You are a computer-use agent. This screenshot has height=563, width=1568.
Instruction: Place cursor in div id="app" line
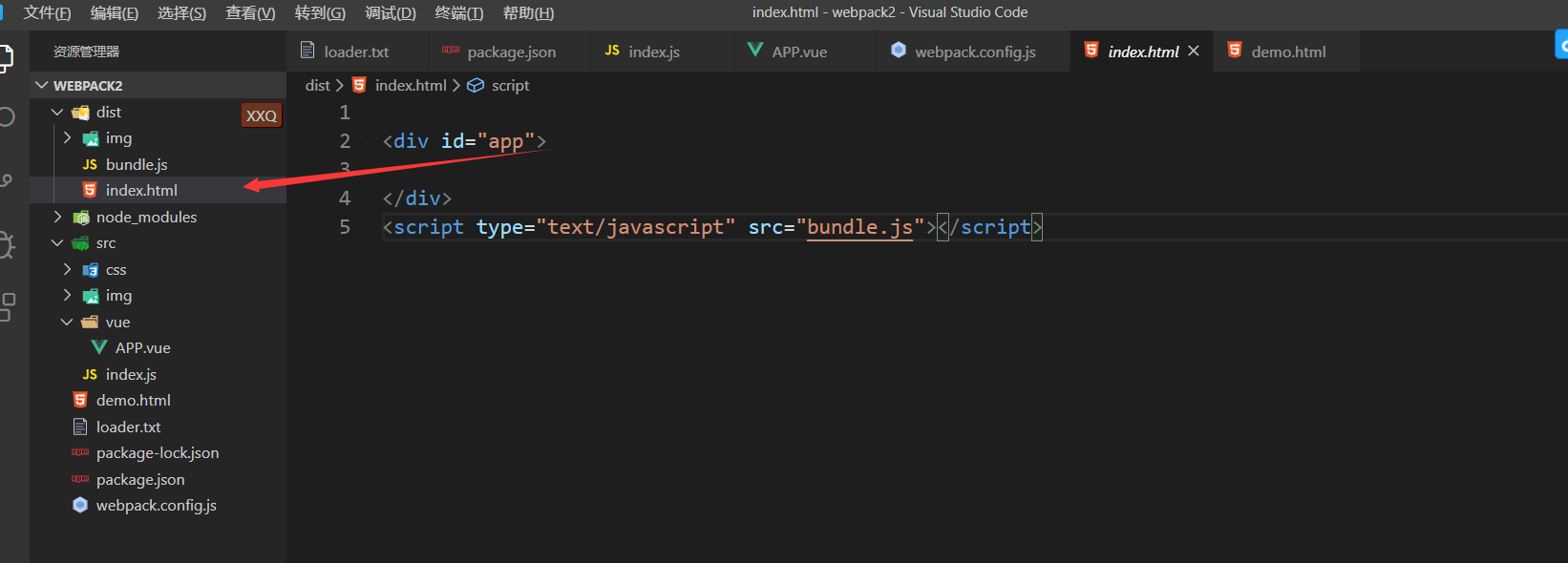pos(464,141)
